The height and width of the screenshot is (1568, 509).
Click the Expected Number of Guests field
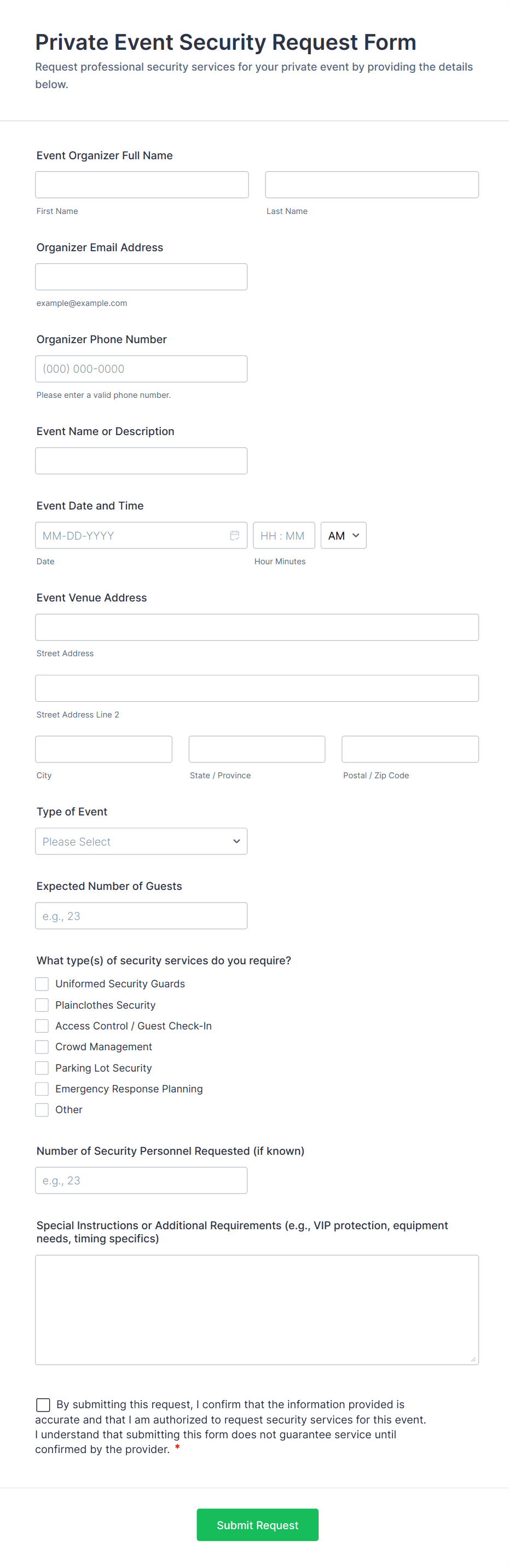point(141,916)
